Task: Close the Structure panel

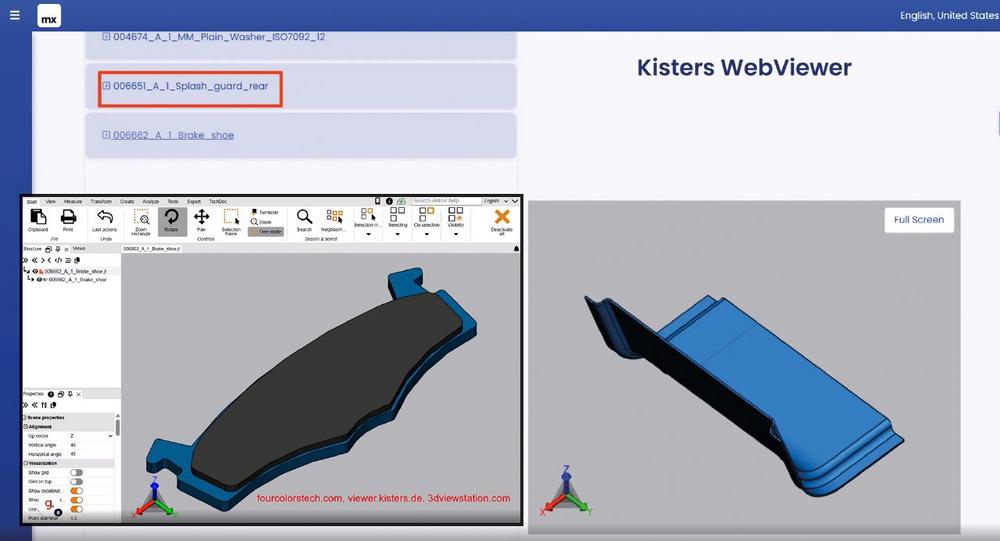Action: (66, 249)
